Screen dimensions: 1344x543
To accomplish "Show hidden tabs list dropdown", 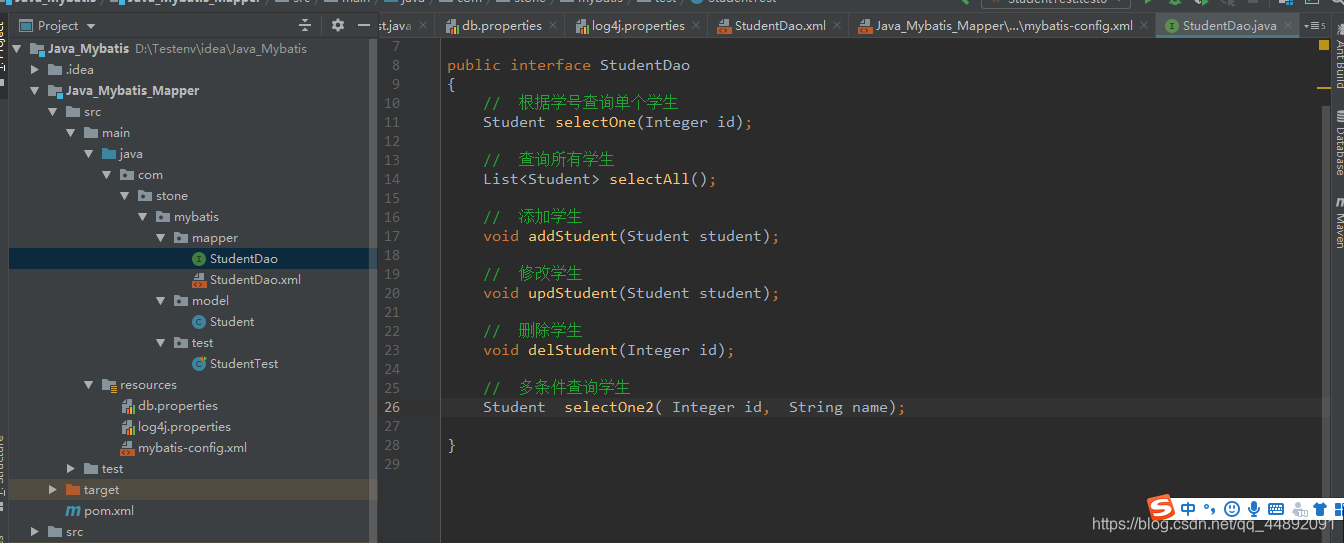I will [1313, 26].
